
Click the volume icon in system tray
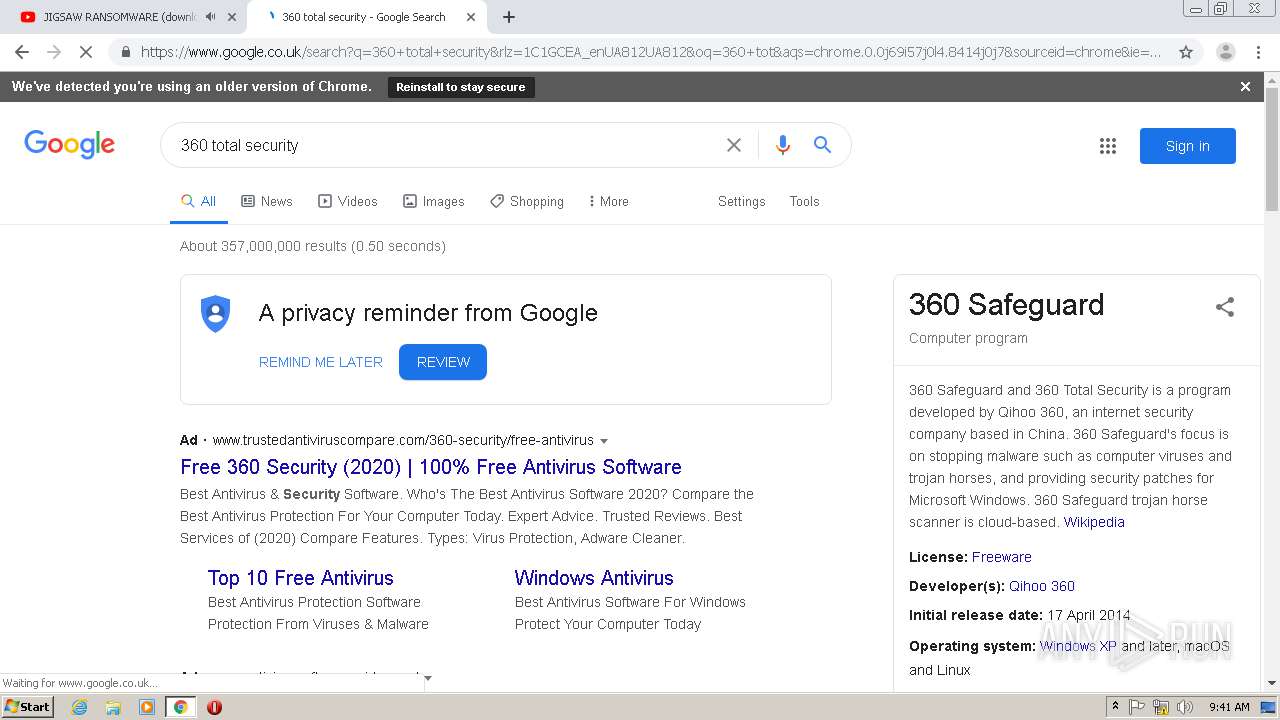pos(1185,707)
